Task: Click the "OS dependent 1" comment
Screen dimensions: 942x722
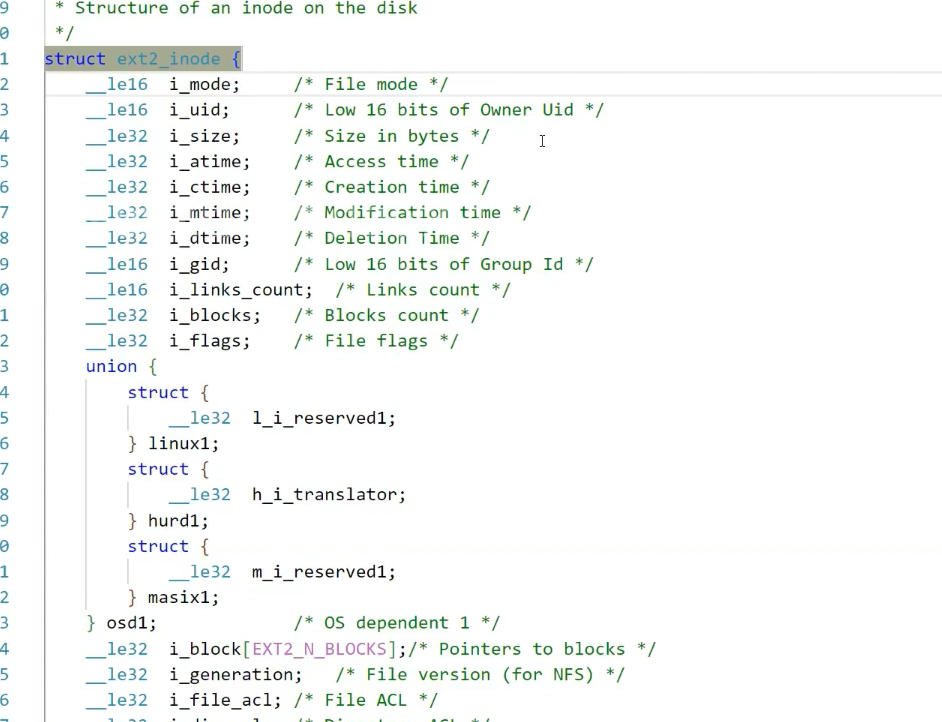Action: 397,623
